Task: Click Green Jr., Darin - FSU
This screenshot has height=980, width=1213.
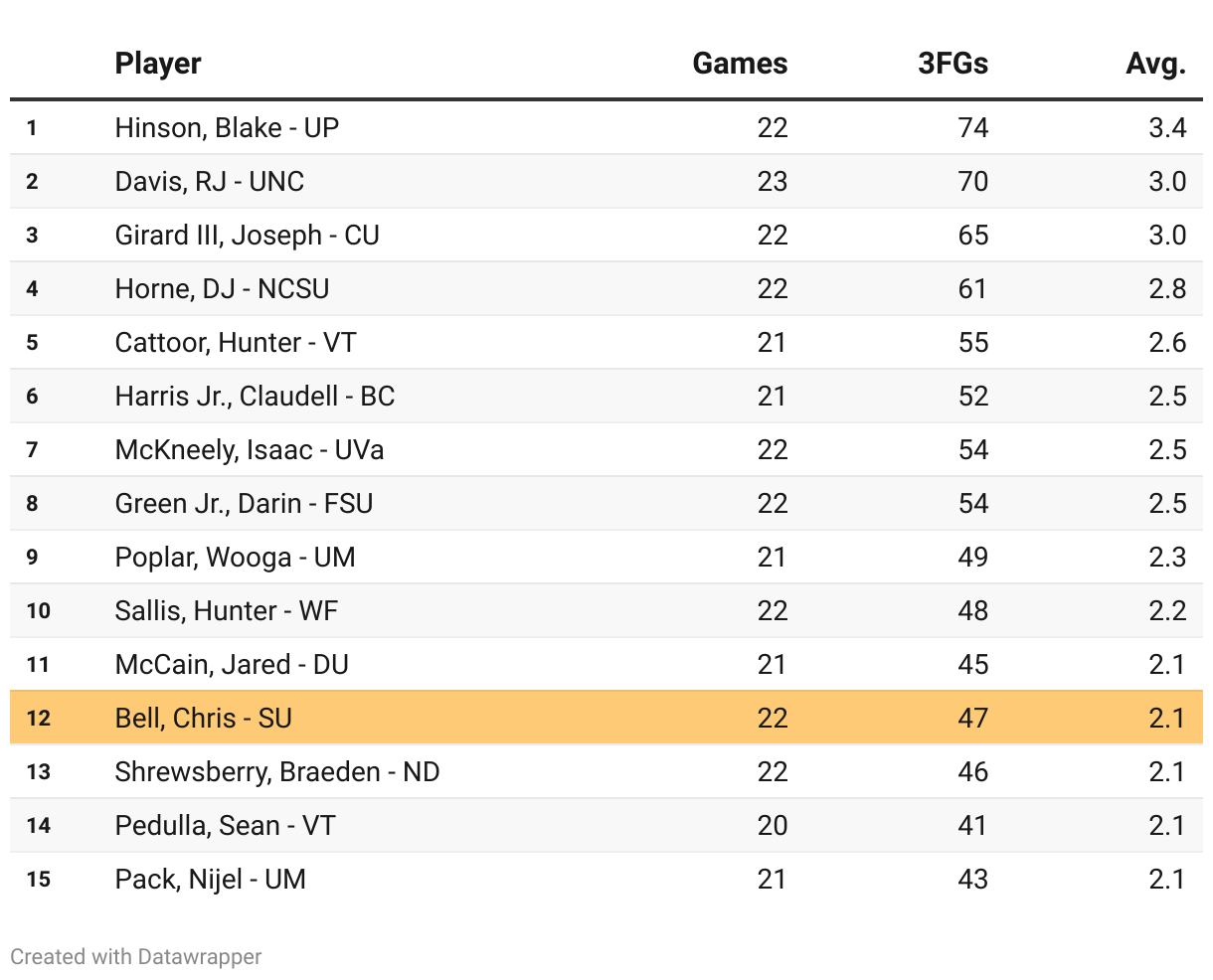Action: click(244, 504)
